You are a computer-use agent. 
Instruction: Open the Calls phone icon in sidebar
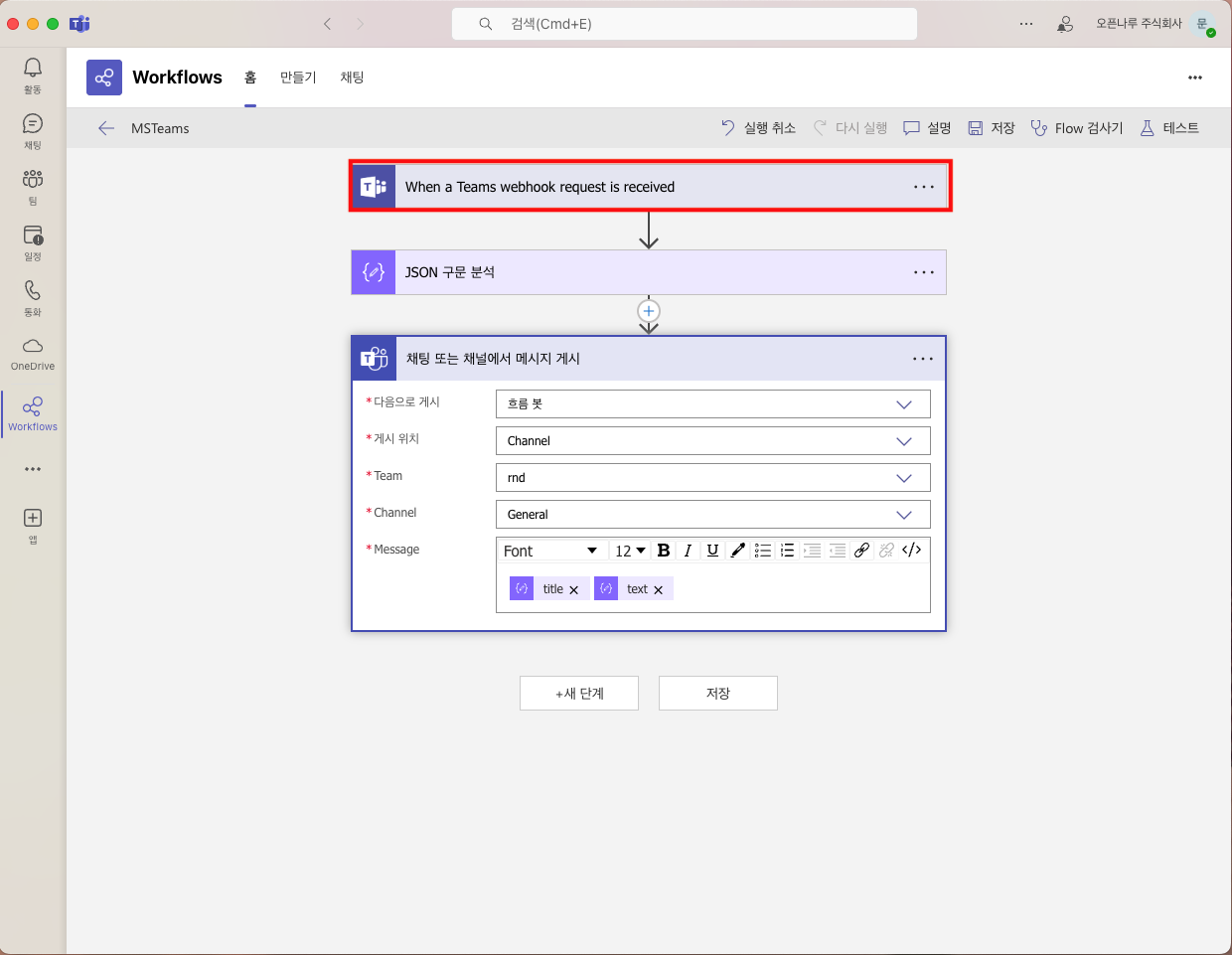tap(33, 290)
